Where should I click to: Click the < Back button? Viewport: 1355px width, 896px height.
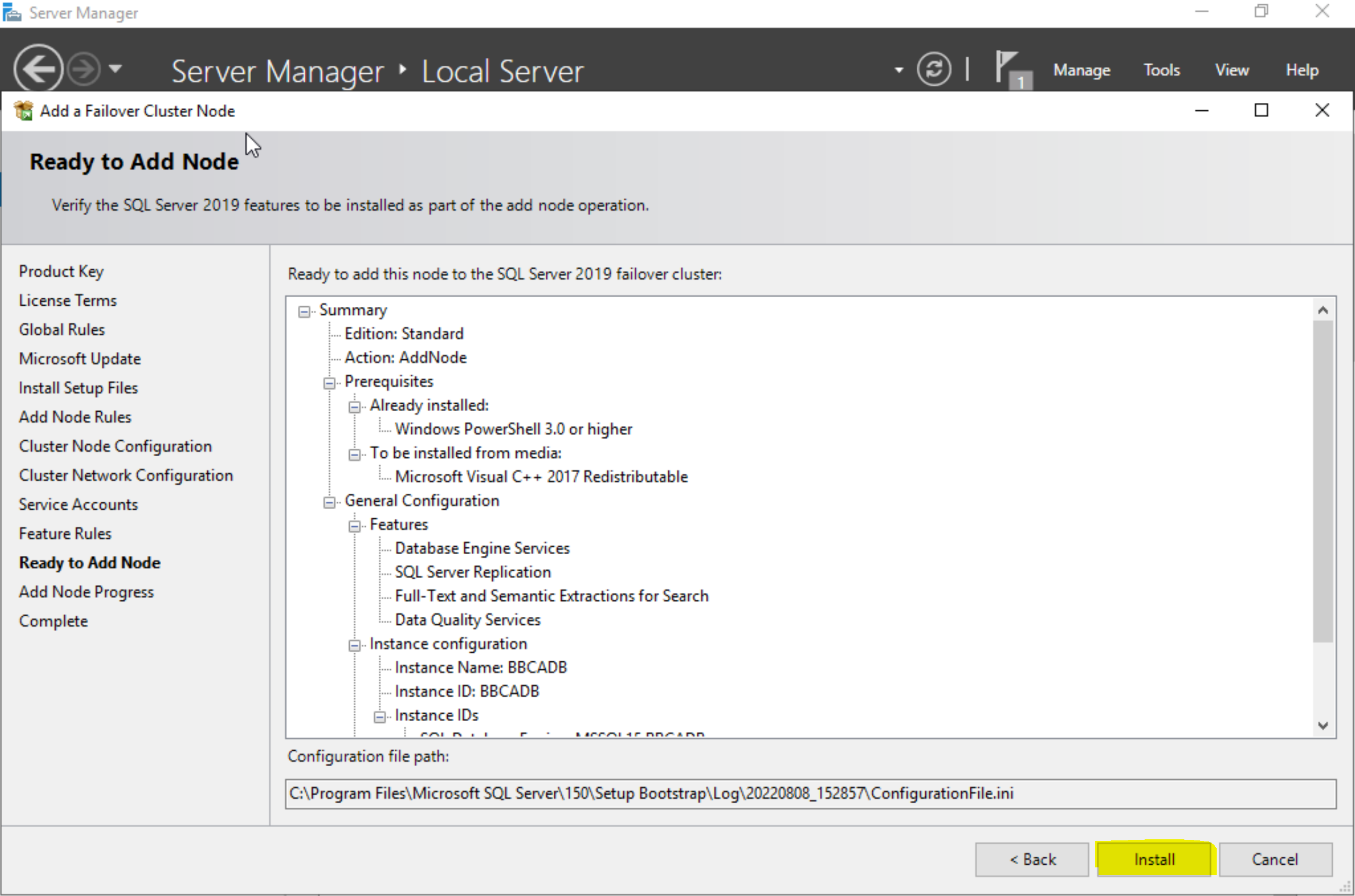coord(1032,859)
